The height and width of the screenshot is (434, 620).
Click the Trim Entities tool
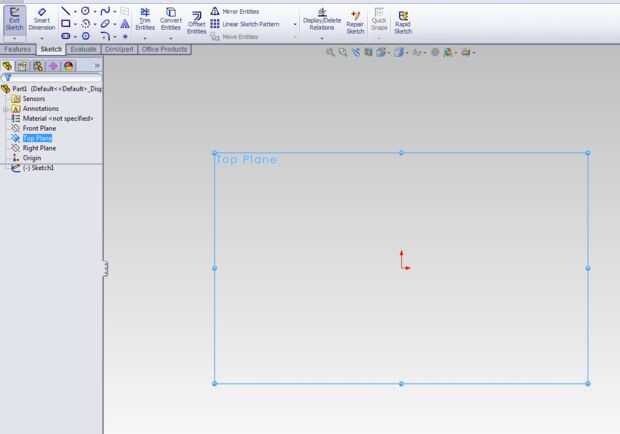point(145,19)
